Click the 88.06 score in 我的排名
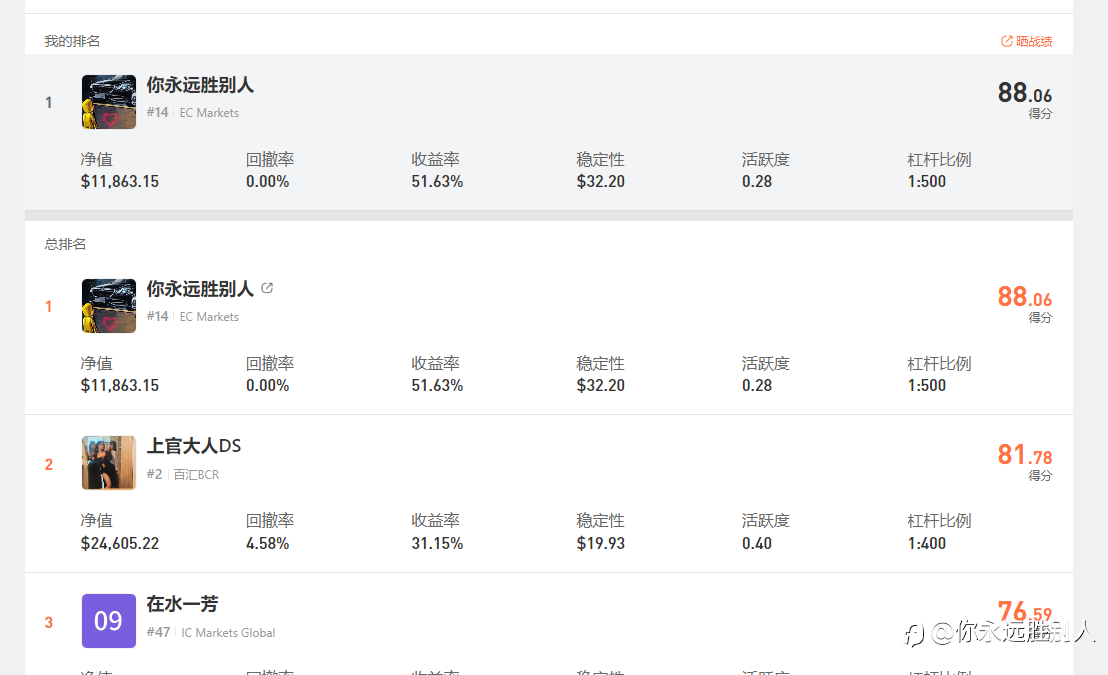The image size is (1108, 675). pyautogui.click(x=1024, y=94)
